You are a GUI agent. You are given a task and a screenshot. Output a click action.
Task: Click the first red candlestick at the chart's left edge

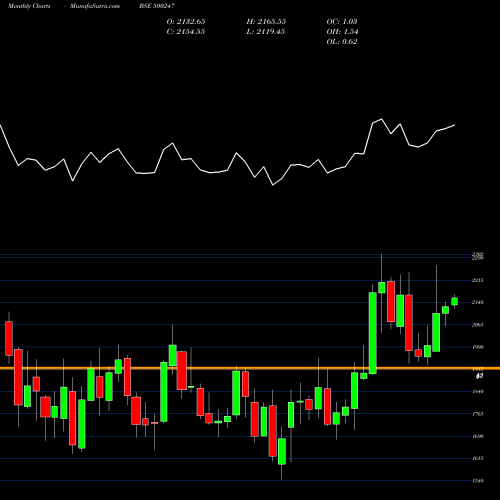[x=9, y=338]
